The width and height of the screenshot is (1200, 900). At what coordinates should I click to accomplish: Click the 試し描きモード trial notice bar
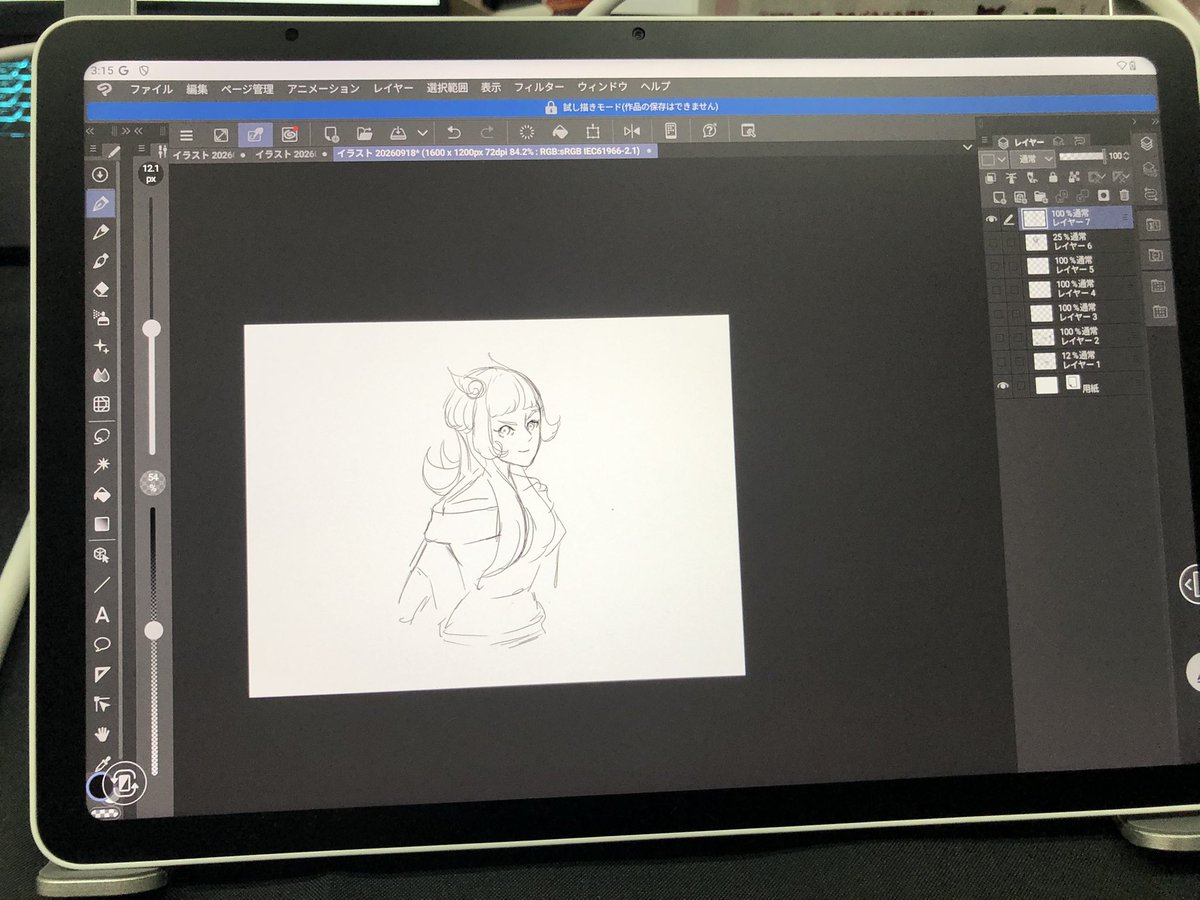[620, 107]
